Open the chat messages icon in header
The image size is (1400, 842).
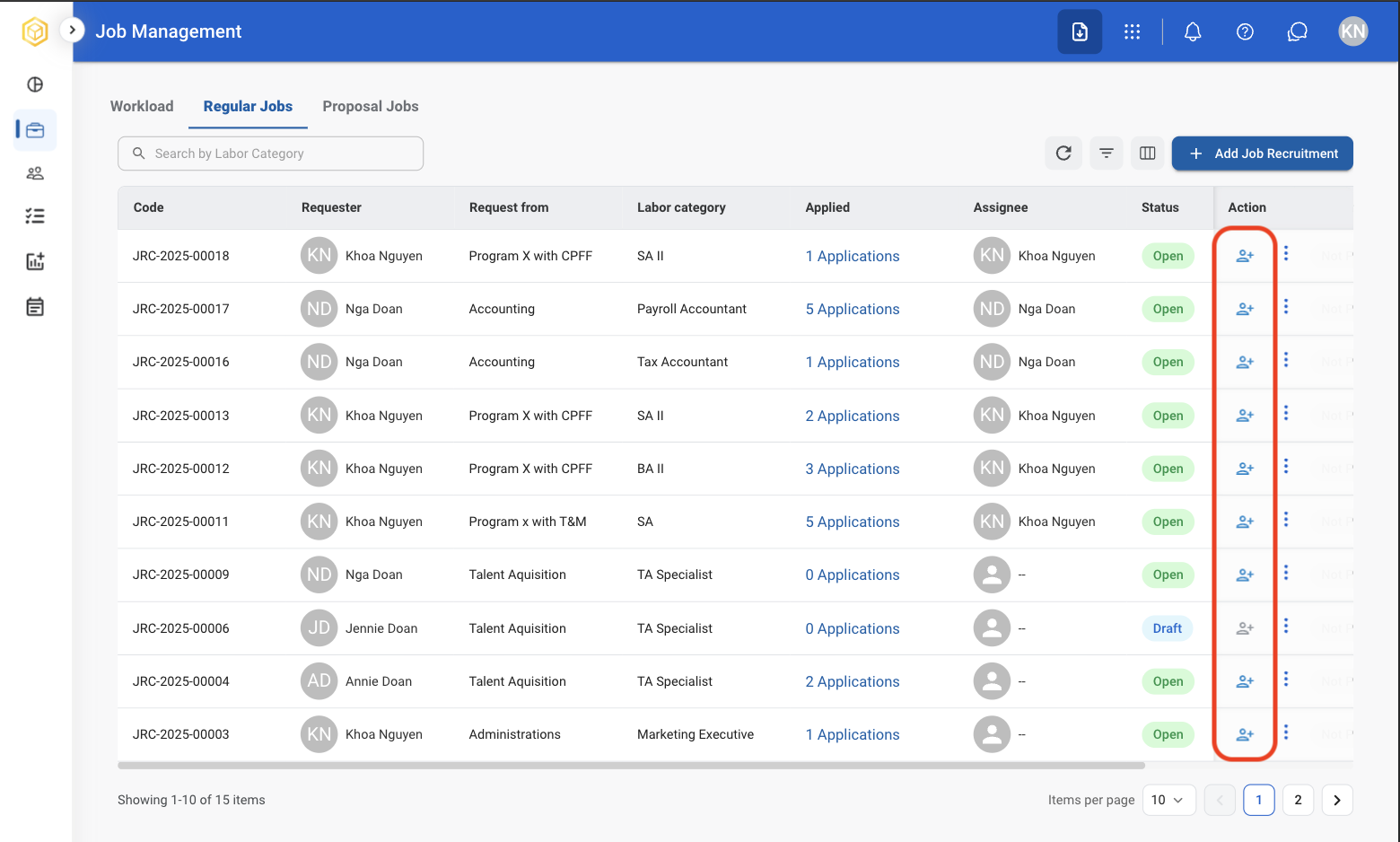point(1298,32)
